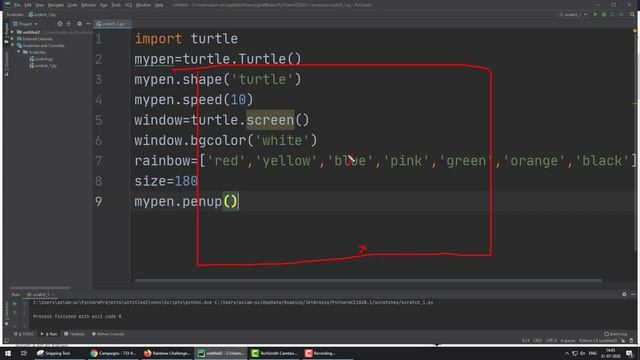Click the green Run button in toolbar
Screen dimensions: 640x360
[595, 15]
